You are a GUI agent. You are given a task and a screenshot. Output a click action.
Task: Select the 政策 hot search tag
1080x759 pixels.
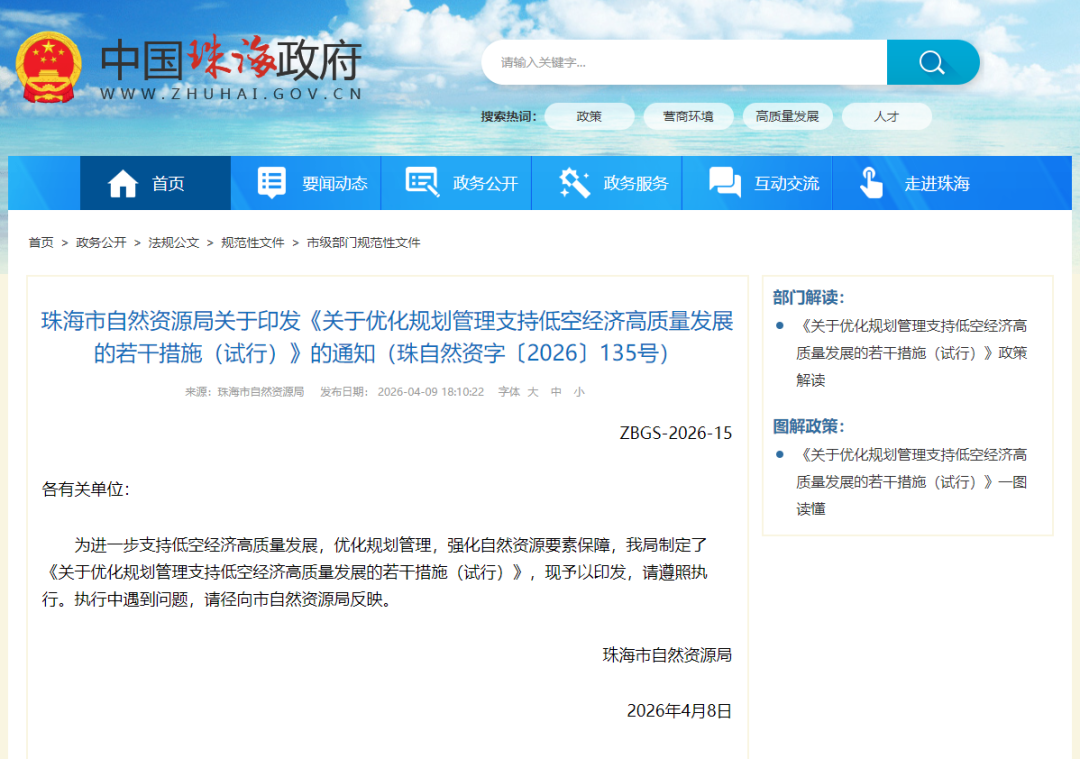pos(589,116)
